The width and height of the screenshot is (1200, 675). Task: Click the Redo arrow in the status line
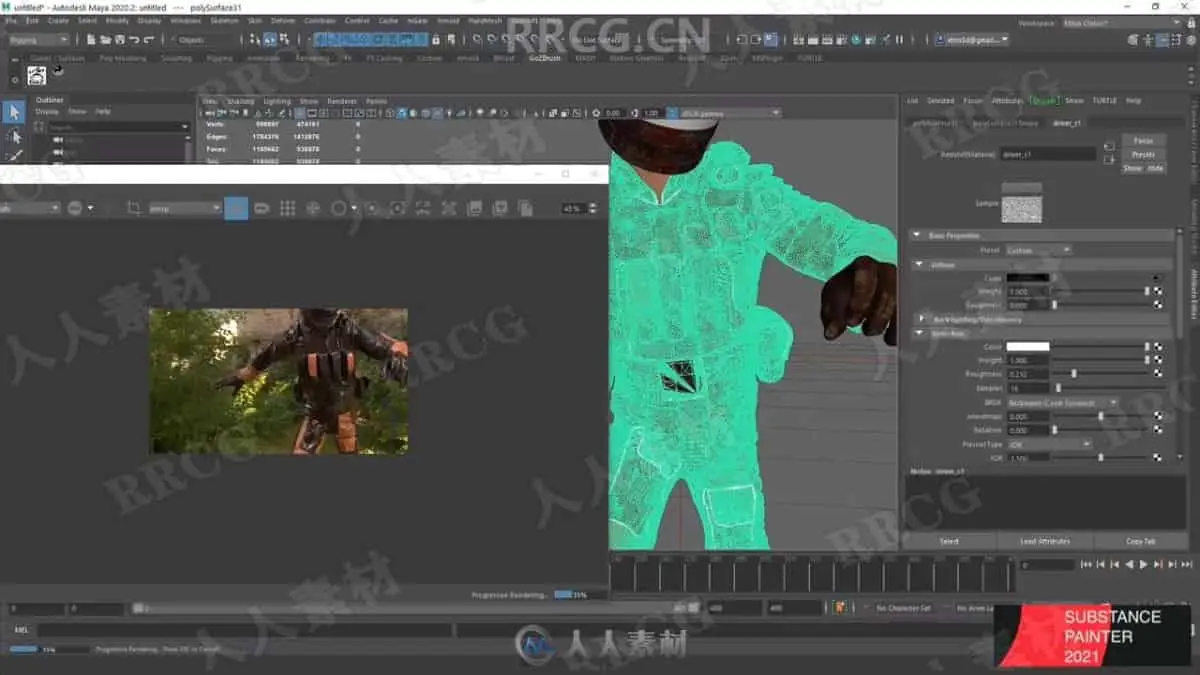point(149,40)
